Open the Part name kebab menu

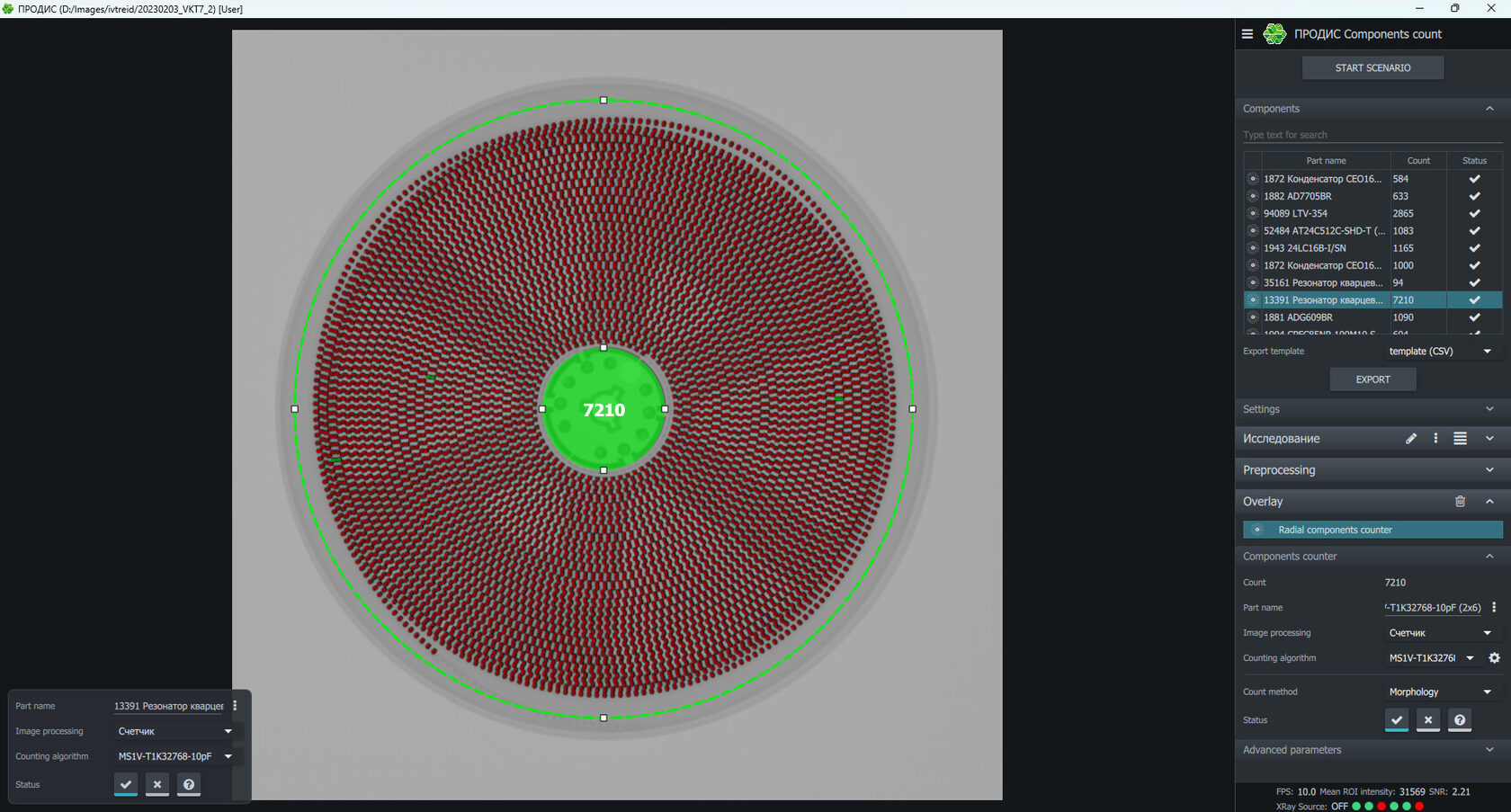1495,607
